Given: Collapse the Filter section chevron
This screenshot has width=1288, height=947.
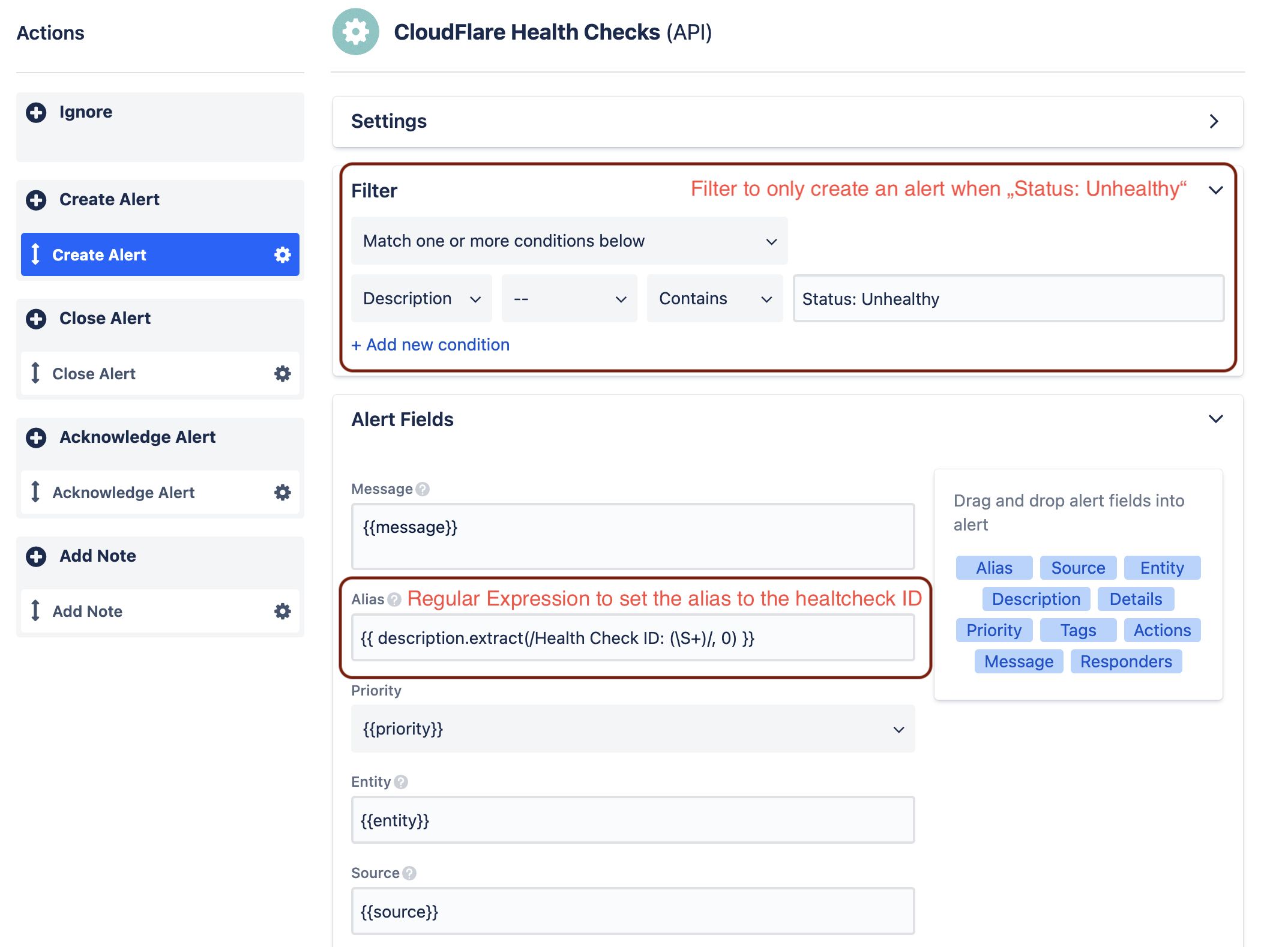Looking at the screenshot, I should coord(1216,190).
